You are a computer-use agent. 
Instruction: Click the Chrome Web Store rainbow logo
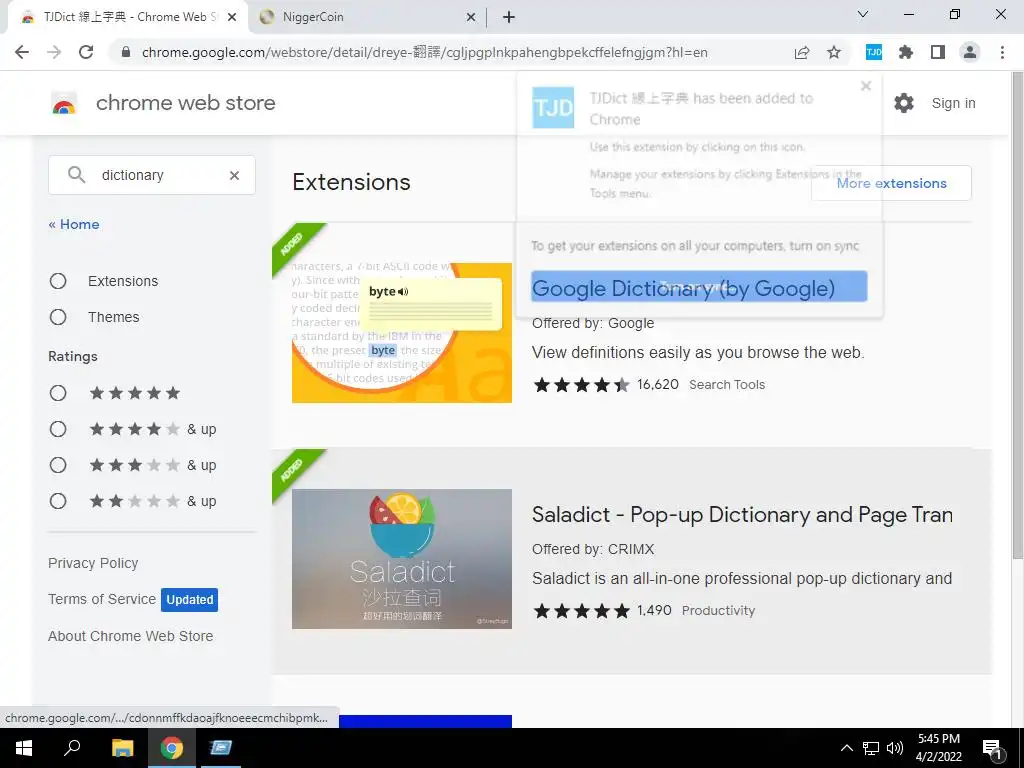(x=64, y=103)
